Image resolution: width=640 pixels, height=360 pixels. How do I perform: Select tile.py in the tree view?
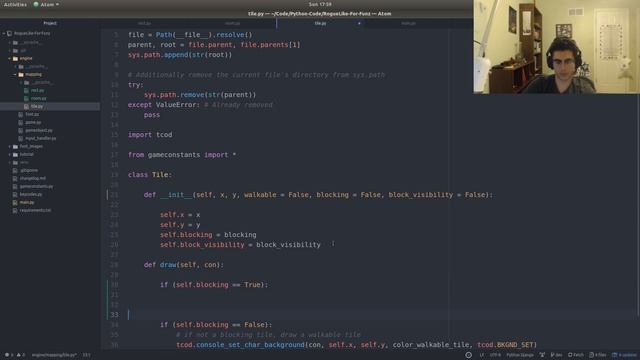[37, 106]
